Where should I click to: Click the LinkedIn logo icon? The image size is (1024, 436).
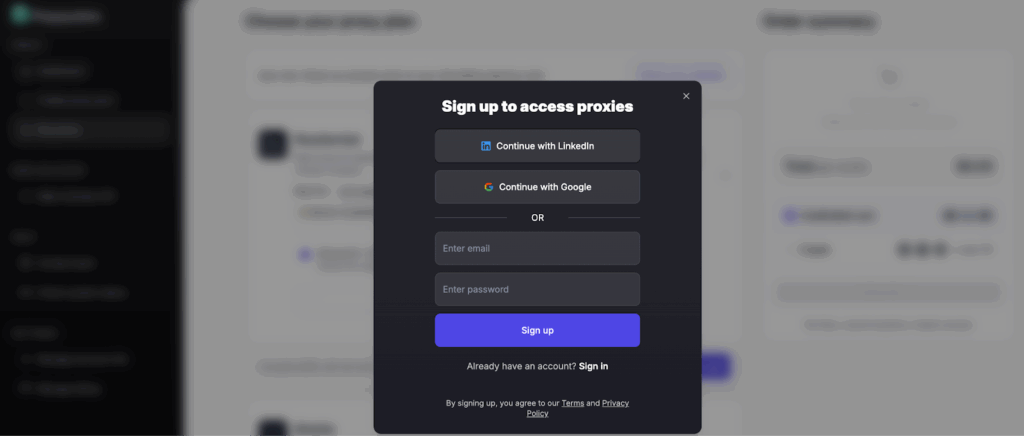tap(486, 146)
